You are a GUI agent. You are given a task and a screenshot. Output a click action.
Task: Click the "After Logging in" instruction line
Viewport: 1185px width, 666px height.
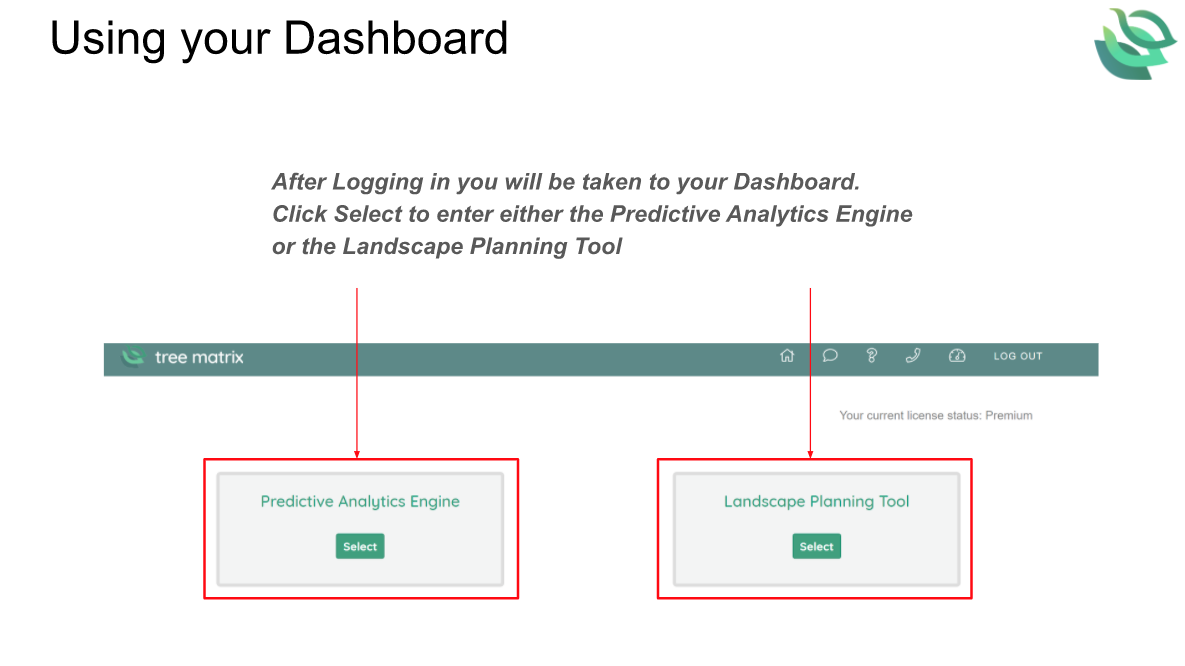[x=566, y=182]
